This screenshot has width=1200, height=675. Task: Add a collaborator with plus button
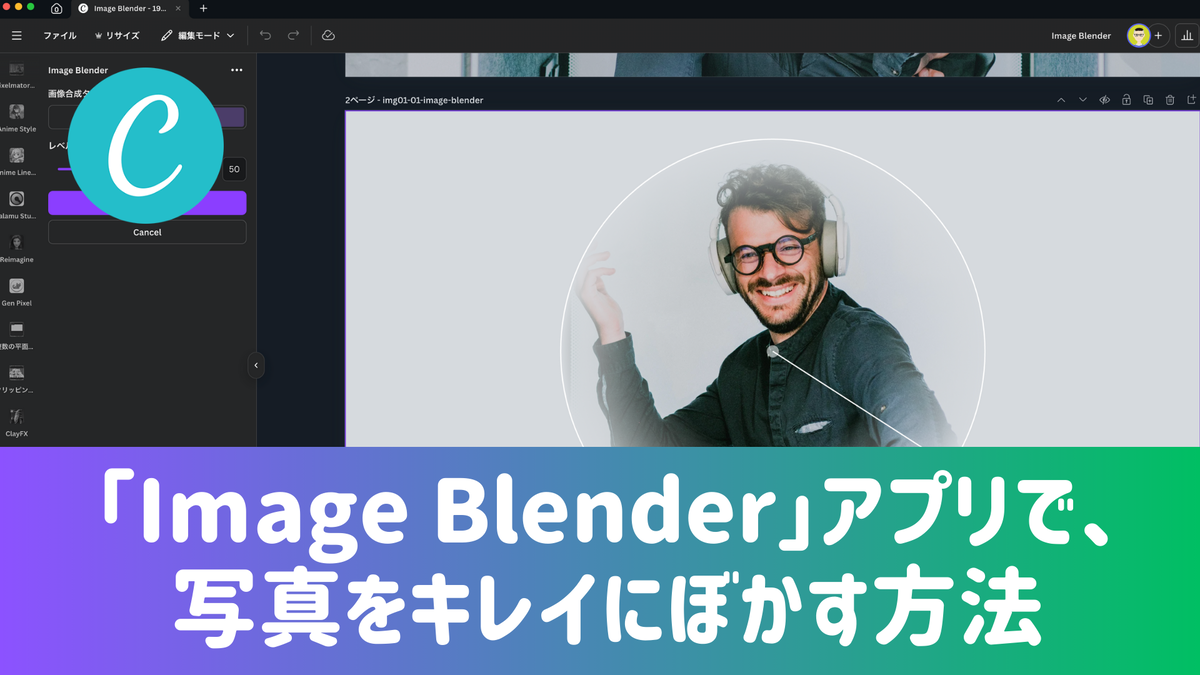(1158, 35)
